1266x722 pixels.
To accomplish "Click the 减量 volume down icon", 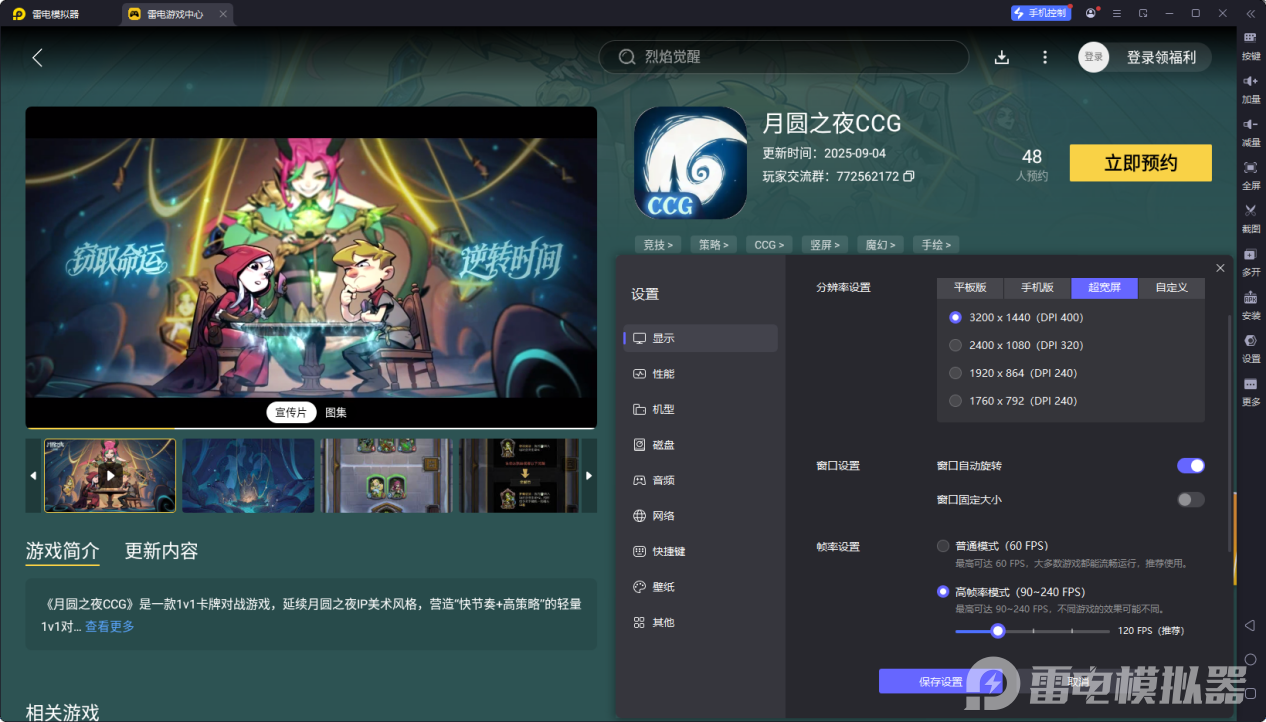I will (x=1250, y=124).
